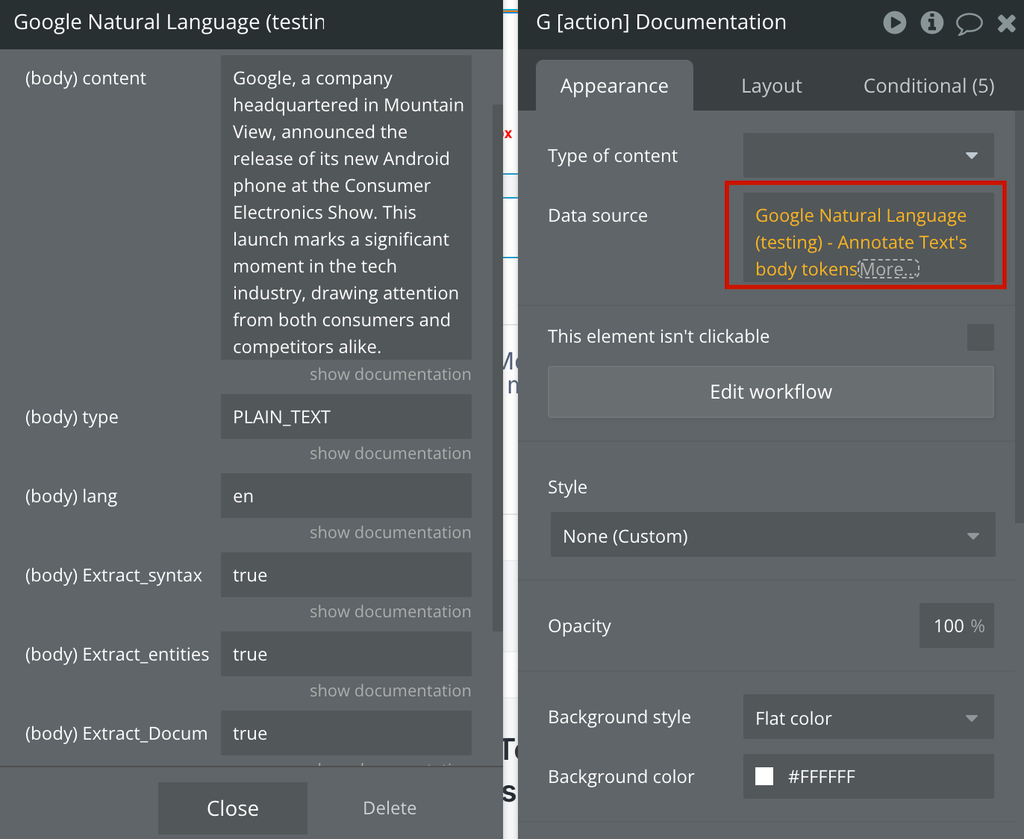Open the Style dropdown showing None (Custom)
The height and width of the screenshot is (839, 1024).
[x=773, y=535]
